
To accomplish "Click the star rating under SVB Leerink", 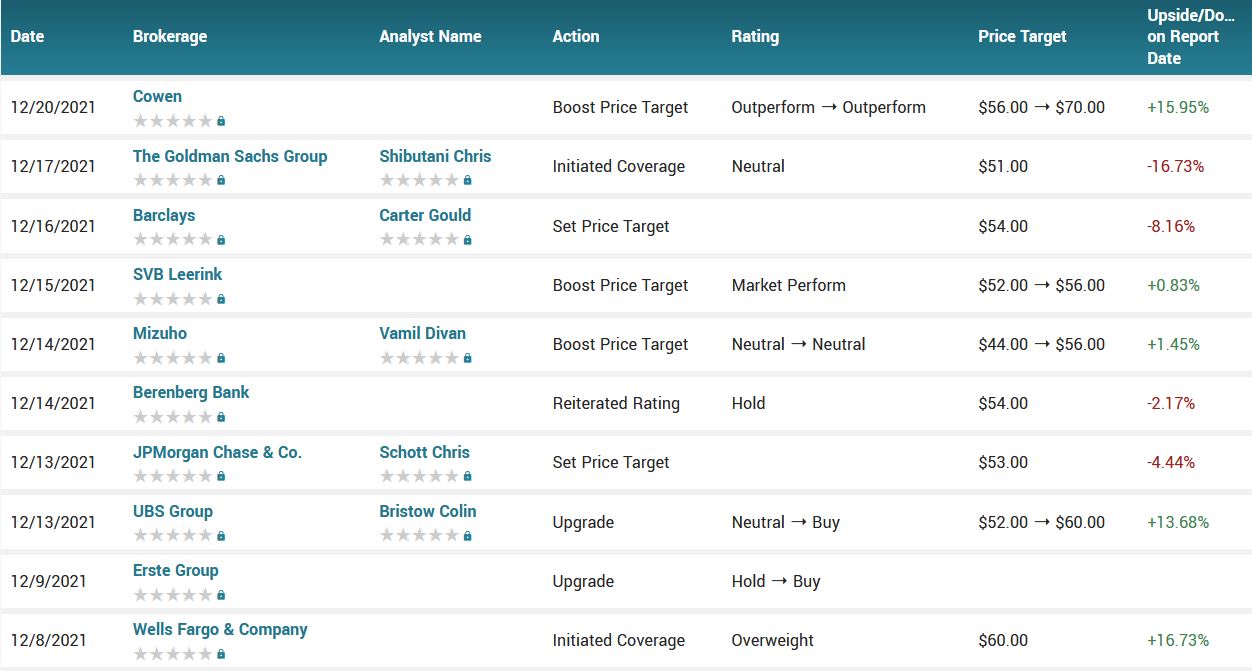I will tap(173, 299).
